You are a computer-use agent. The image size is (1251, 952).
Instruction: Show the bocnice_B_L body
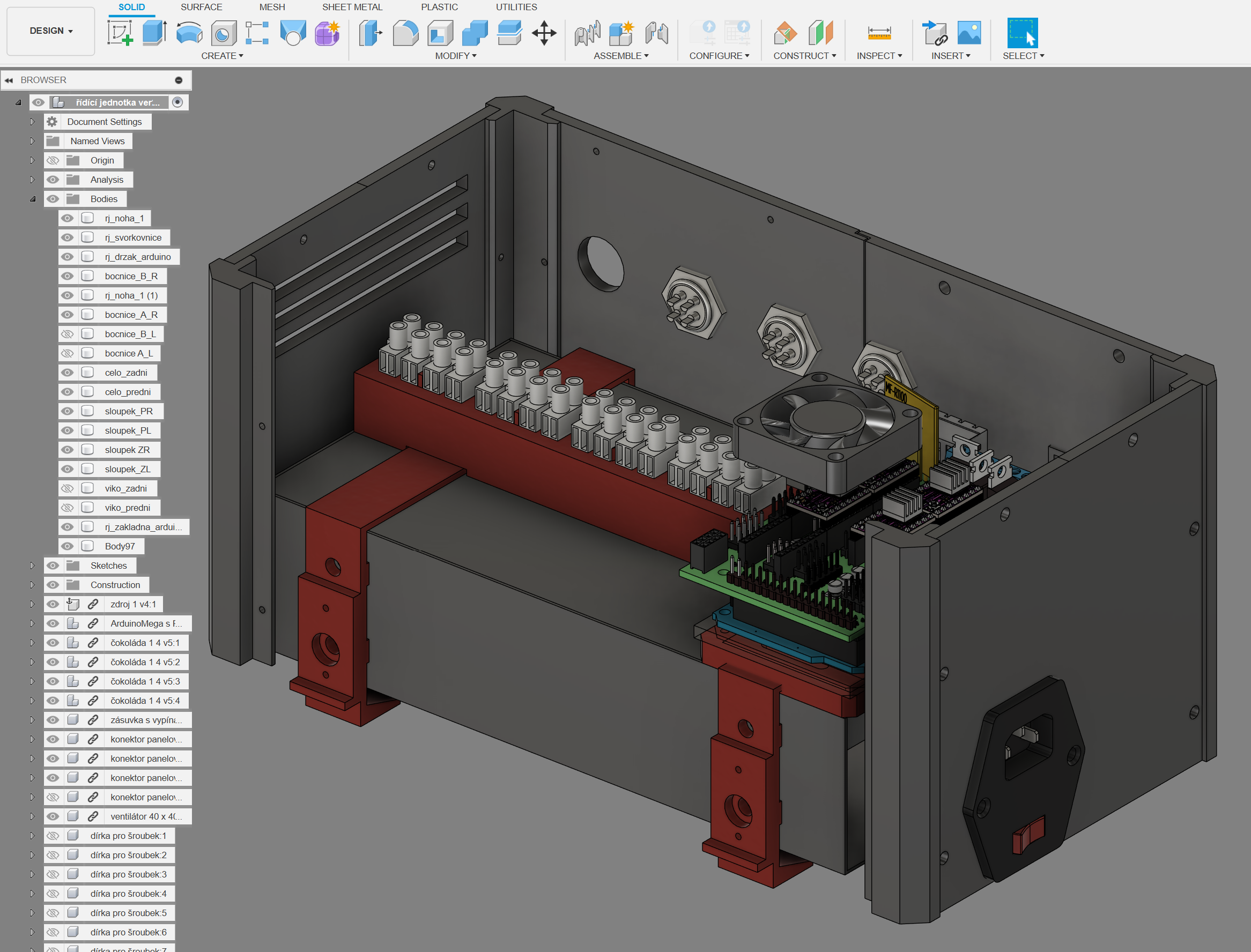[x=68, y=334]
